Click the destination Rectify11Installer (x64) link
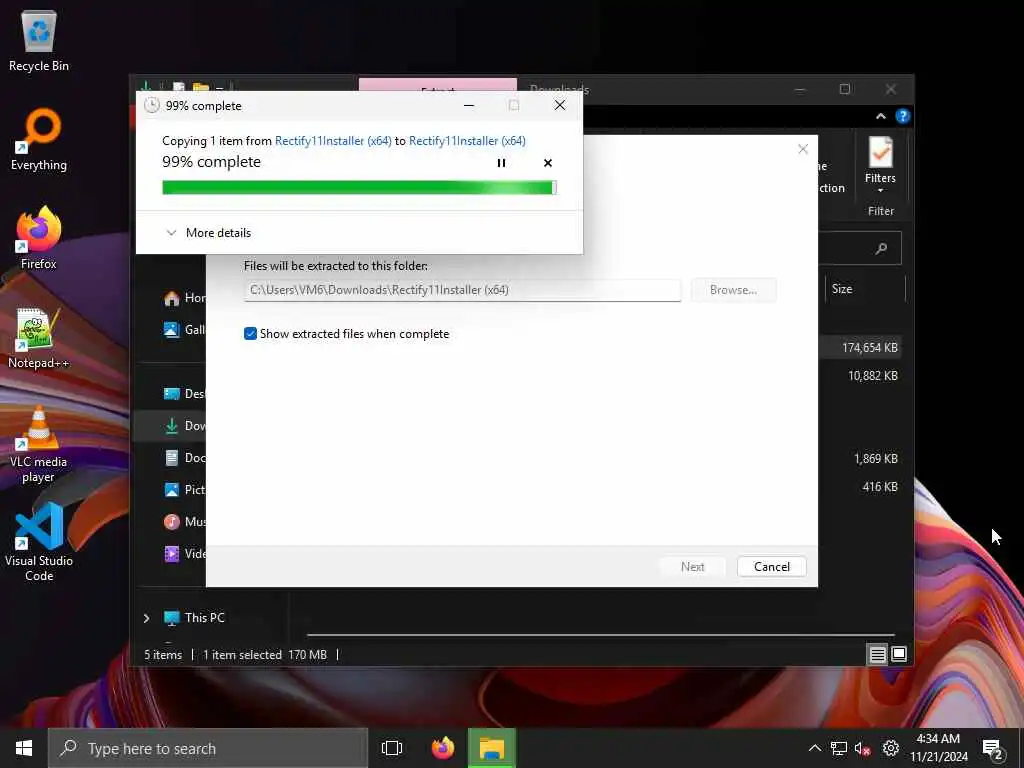Image resolution: width=1024 pixels, height=768 pixels. (x=467, y=140)
